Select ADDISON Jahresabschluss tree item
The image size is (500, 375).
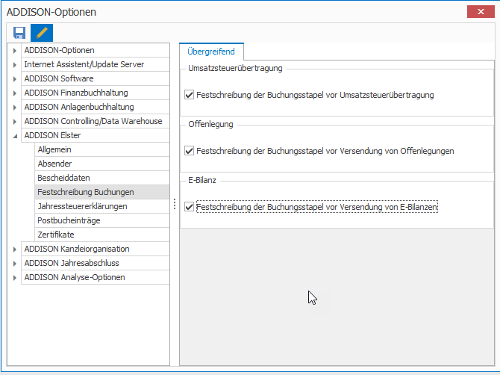coord(95,263)
